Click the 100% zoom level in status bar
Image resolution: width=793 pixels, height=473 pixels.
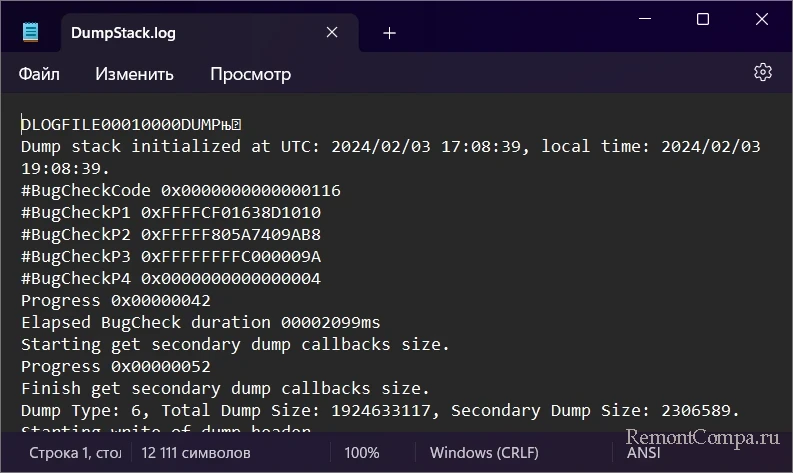(362, 453)
